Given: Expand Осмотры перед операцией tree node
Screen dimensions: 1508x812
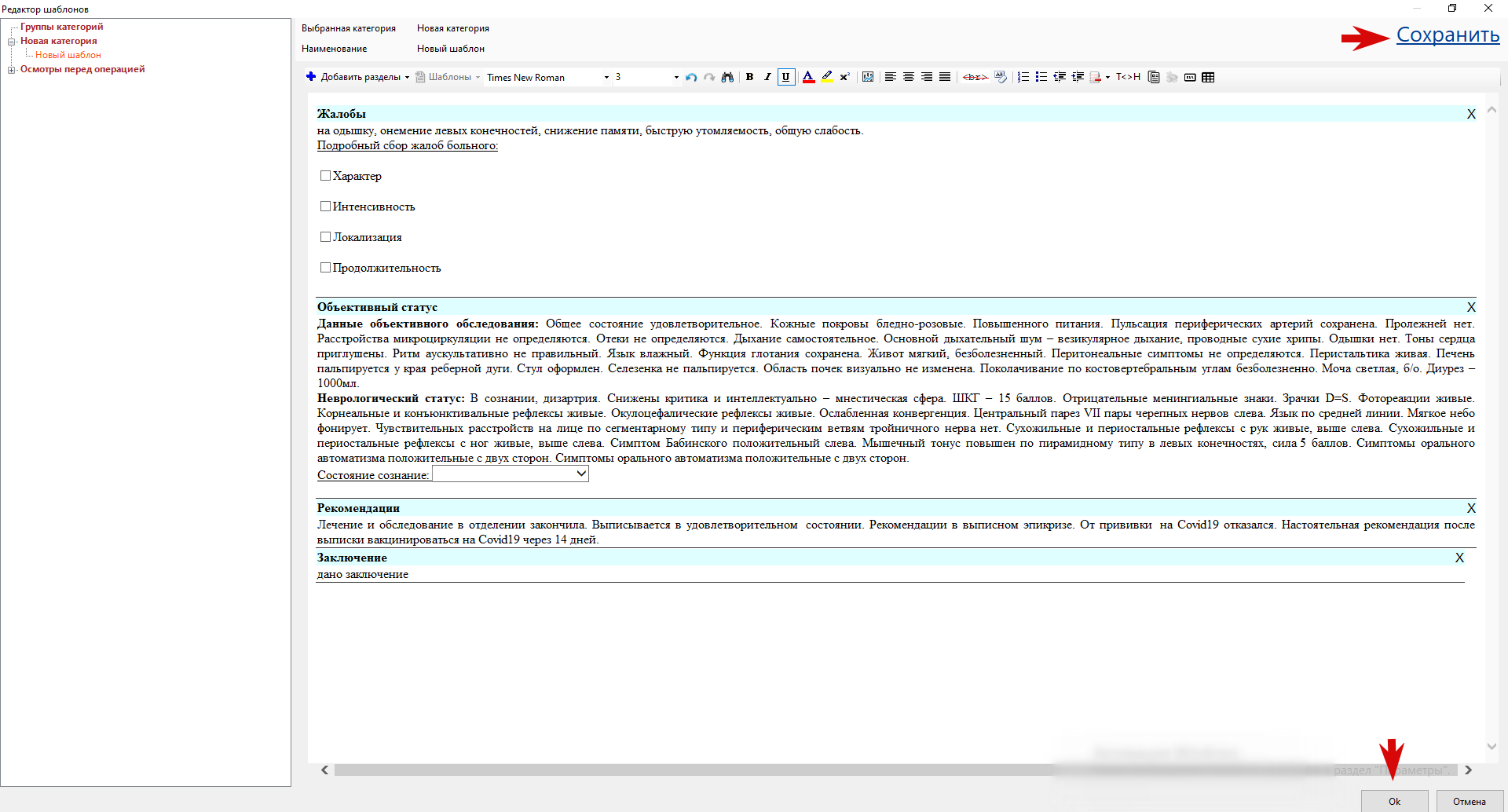Looking at the screenshot, I should [x=12, y=70].
